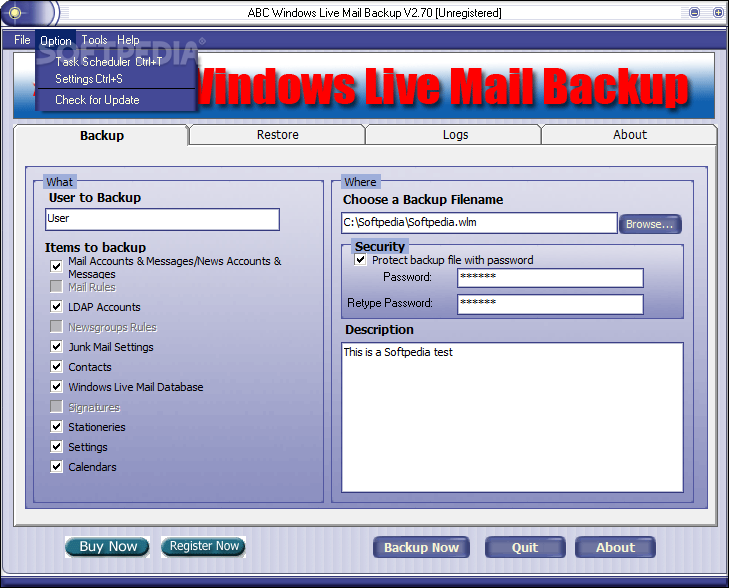Click the 'Security' group label
This screenshot has width=729, height=588.
tap(380, 246)
